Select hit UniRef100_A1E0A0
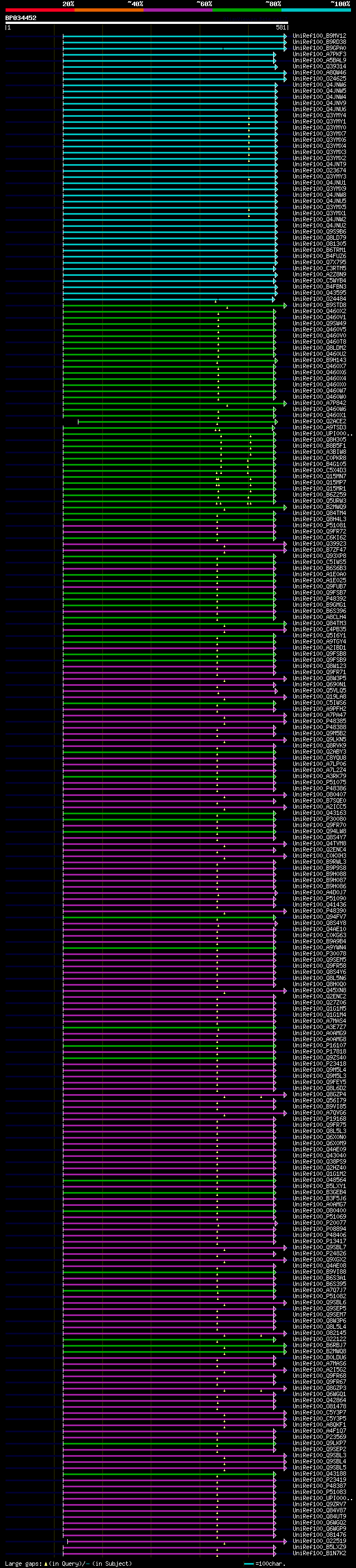 (x=319, y=574)
